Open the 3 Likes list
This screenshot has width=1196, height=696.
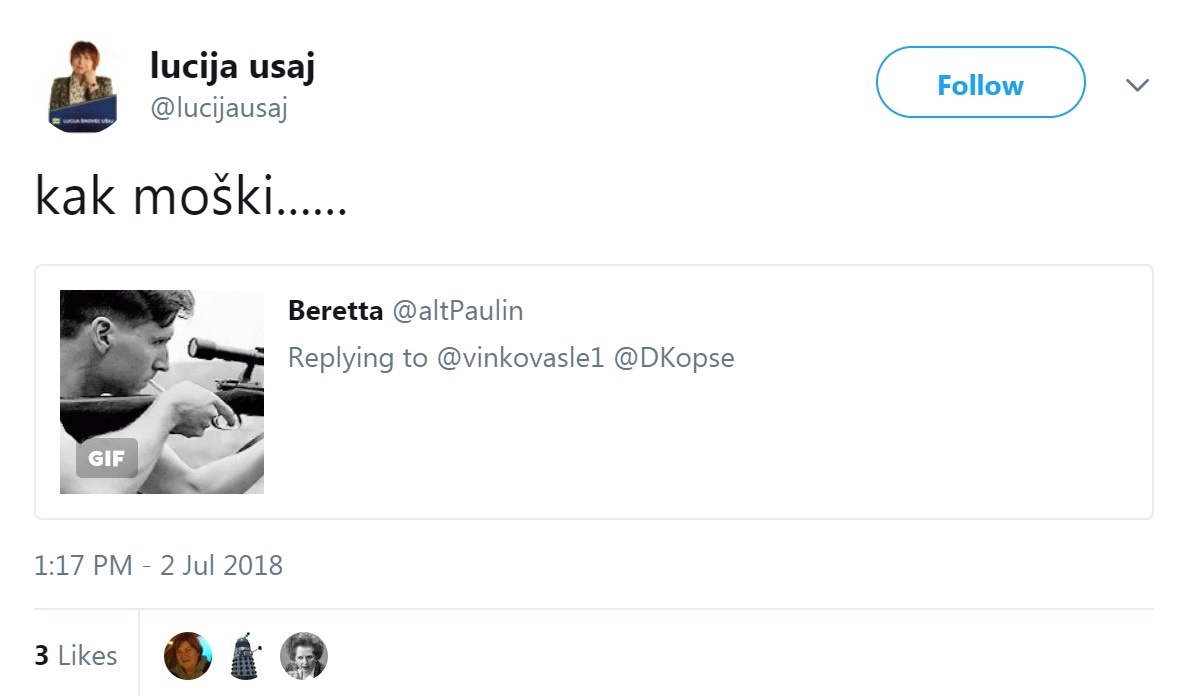(75, 655)
